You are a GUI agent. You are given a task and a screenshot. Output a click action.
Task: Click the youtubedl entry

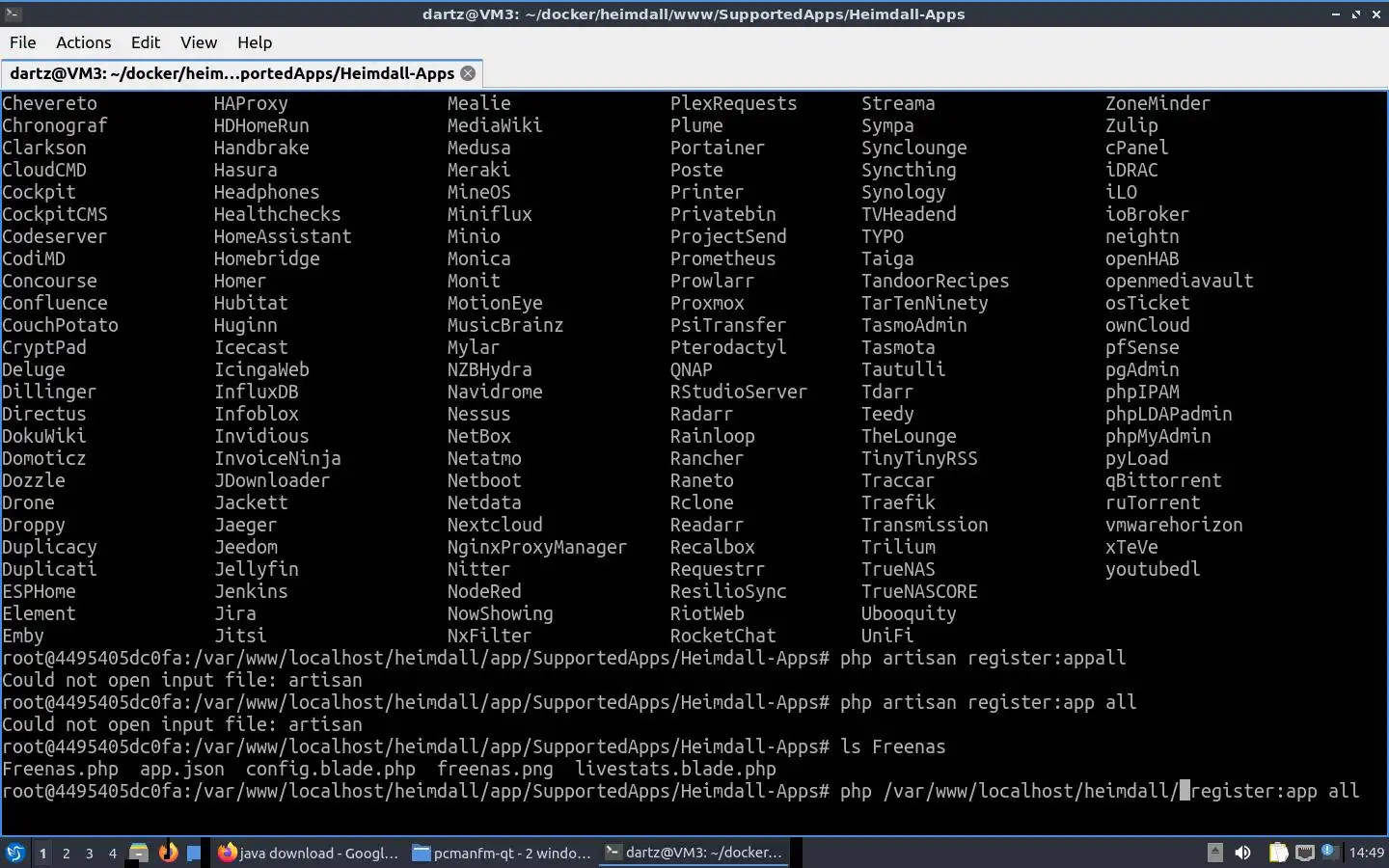(x=1153, y=569)
